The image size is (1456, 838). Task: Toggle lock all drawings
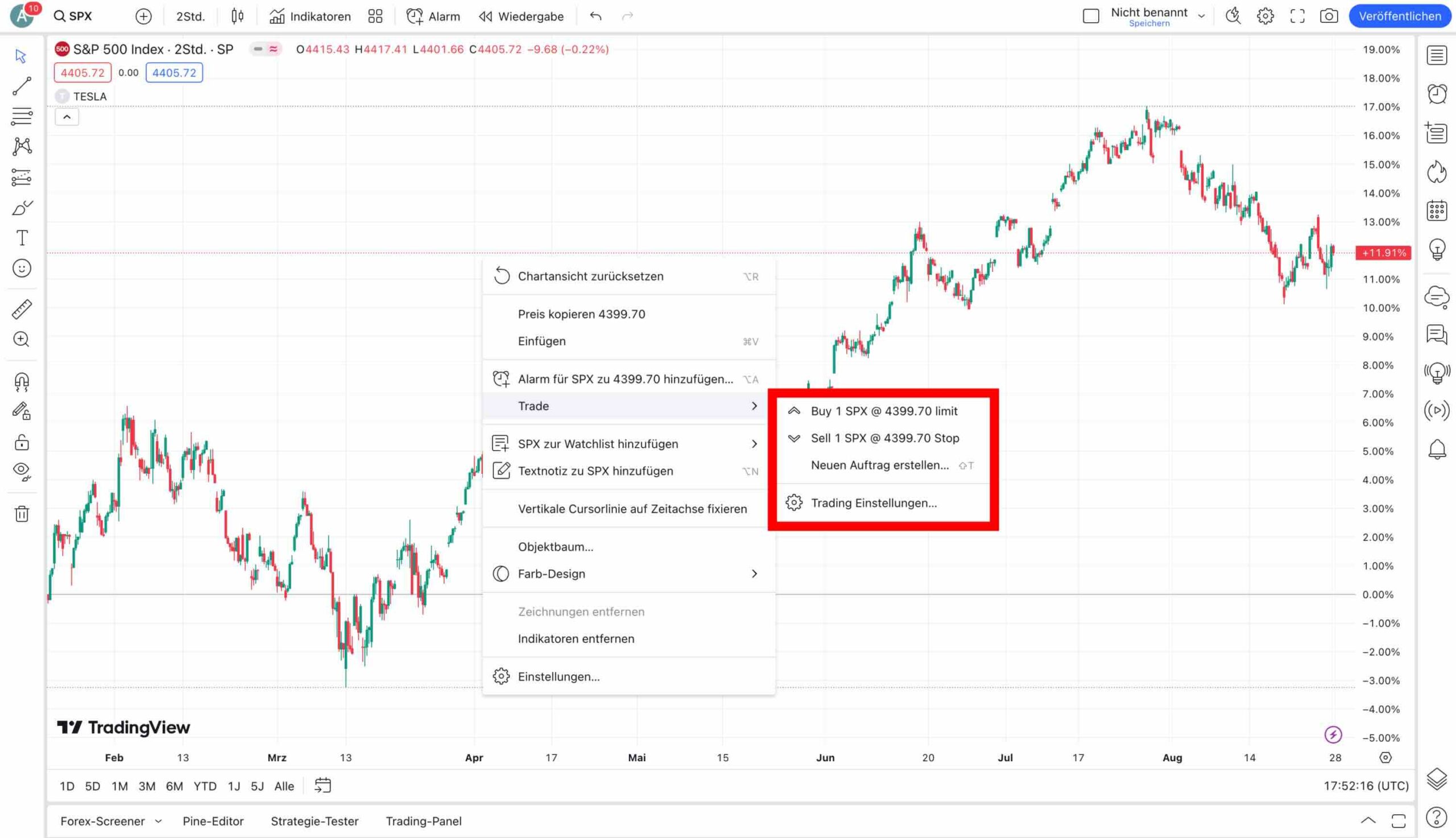(x=21, y=442)
